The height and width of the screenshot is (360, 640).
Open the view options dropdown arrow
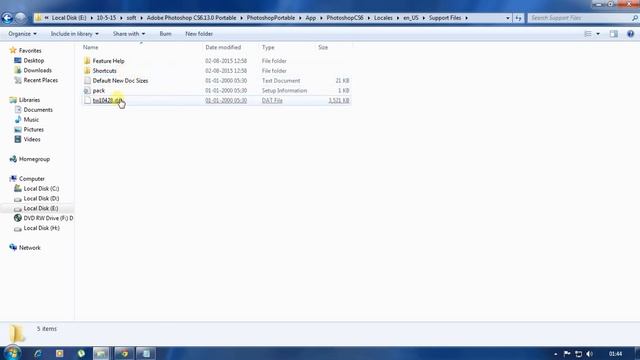coord(598,34)
